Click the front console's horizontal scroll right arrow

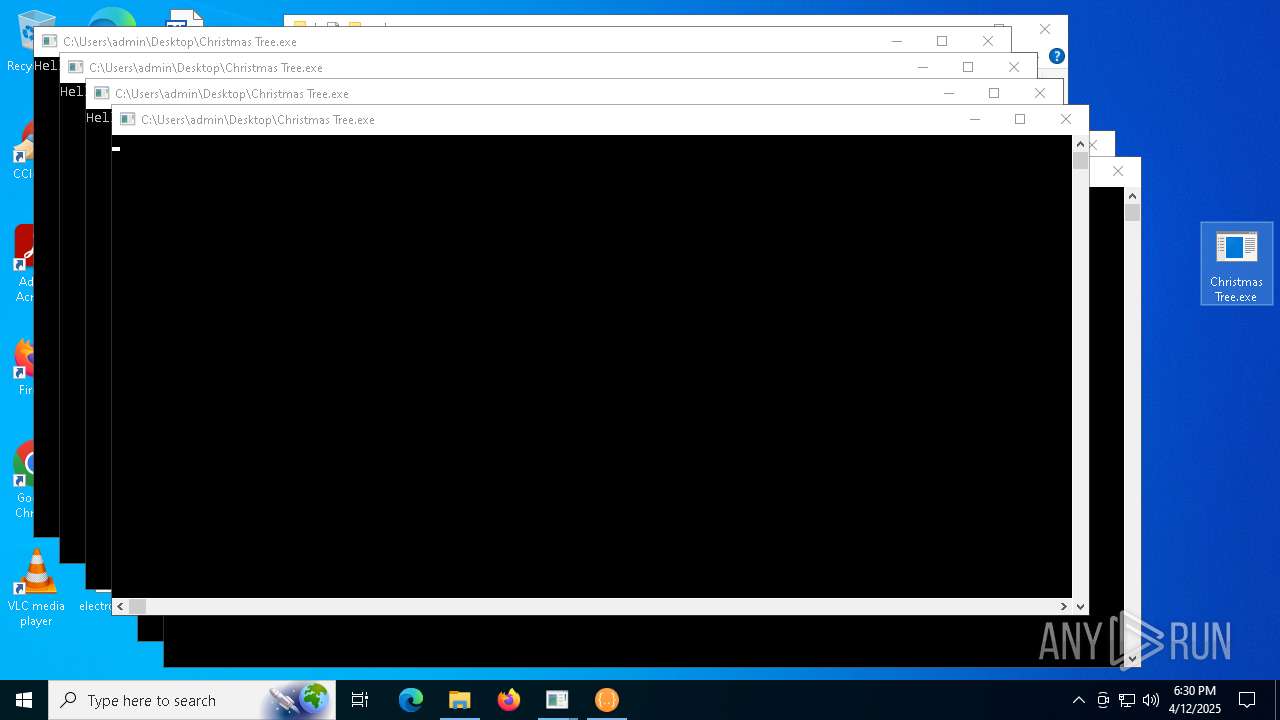(1064, 606)
